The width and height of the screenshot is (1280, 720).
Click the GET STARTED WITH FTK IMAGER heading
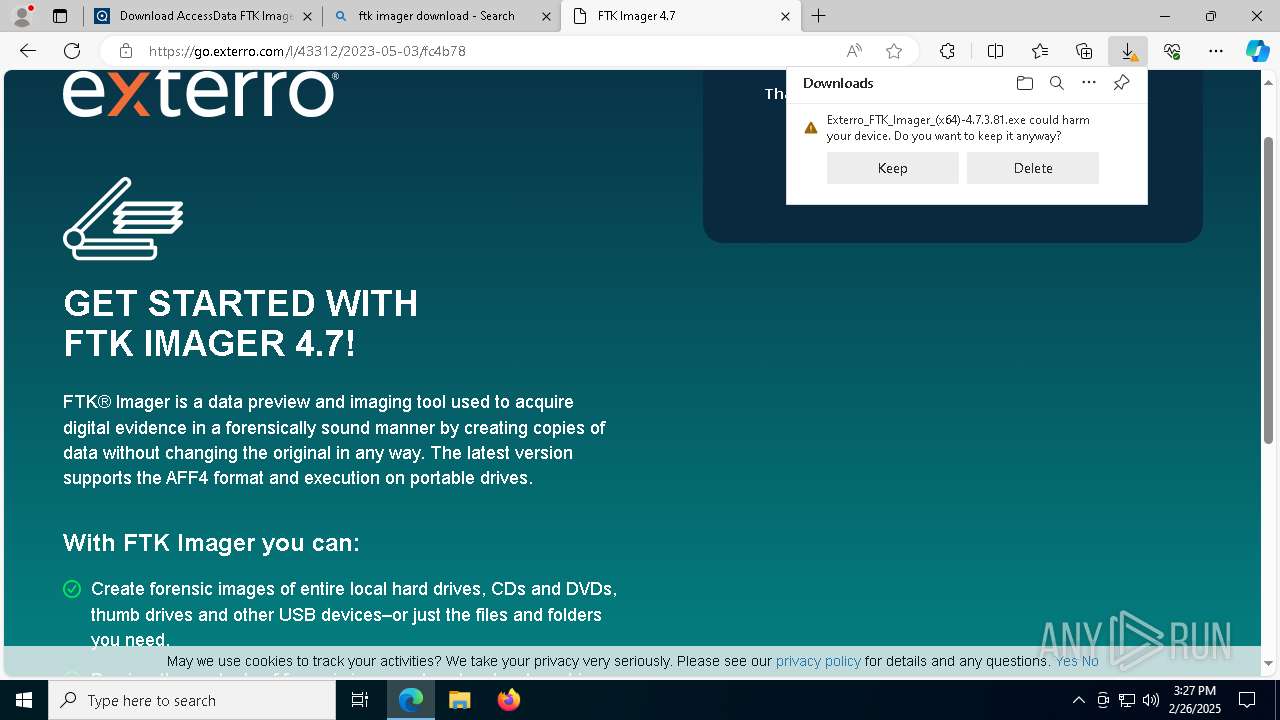pyautogui.click(x=241, y=323)
